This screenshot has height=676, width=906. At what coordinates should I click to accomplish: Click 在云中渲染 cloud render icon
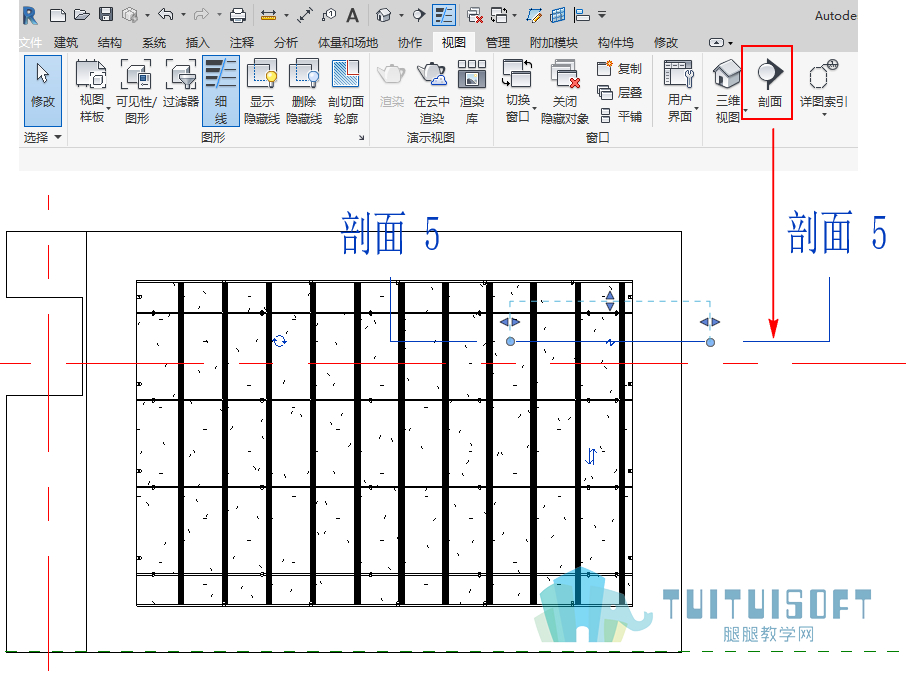pos(432,92)
